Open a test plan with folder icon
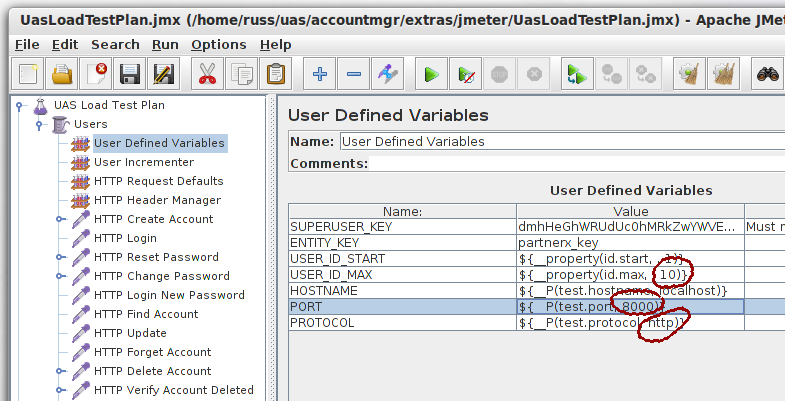Viewport: 785px width, 401px height. click(x=62, y=74)
